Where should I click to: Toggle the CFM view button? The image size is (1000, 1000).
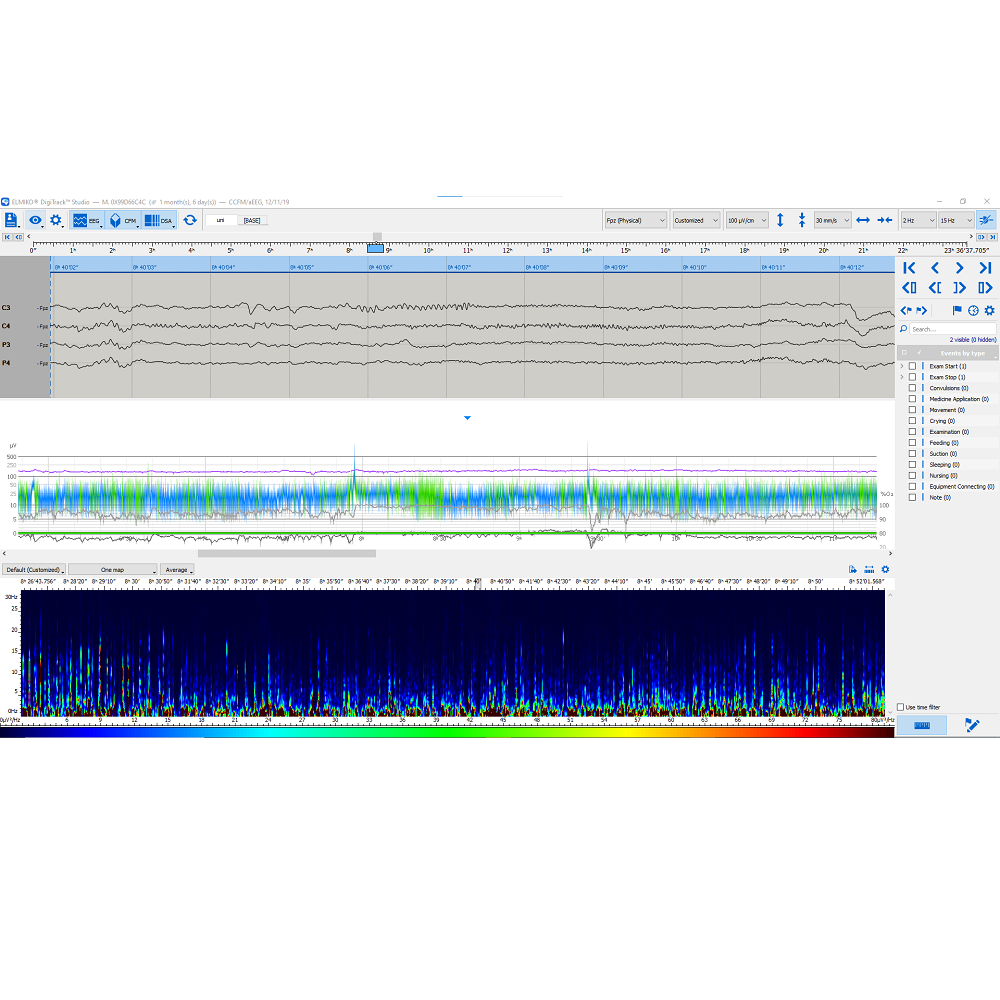pos(120,220)
